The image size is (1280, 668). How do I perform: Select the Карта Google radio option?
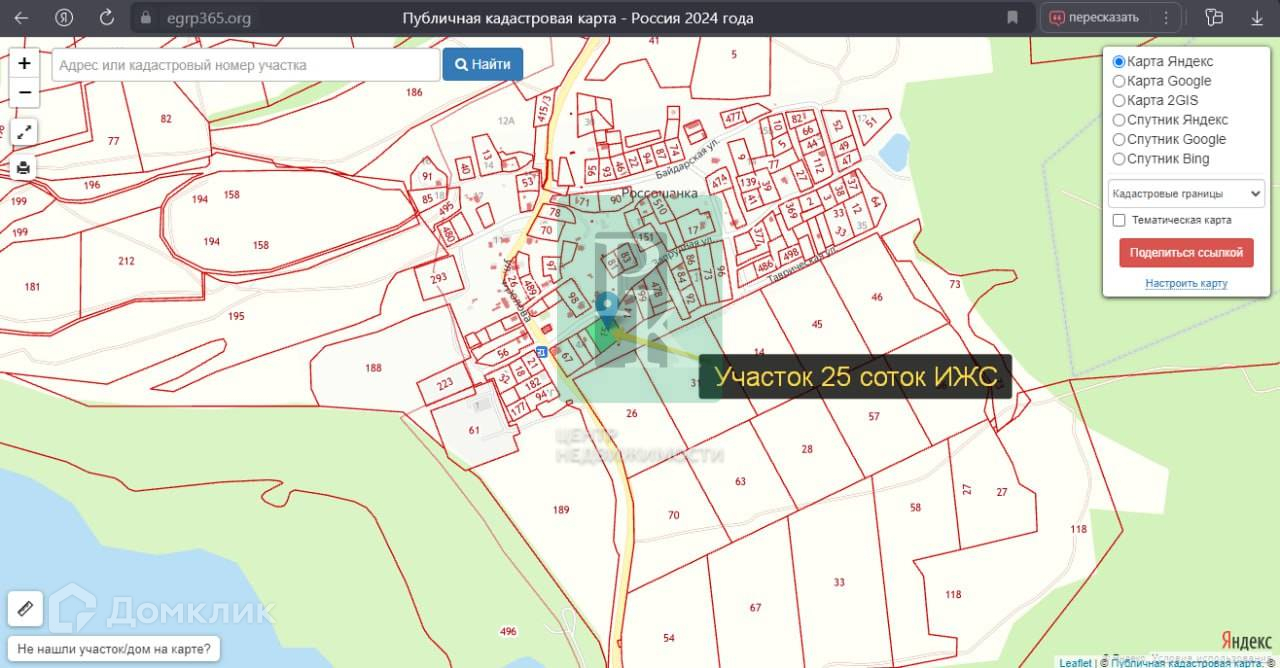1119,81
